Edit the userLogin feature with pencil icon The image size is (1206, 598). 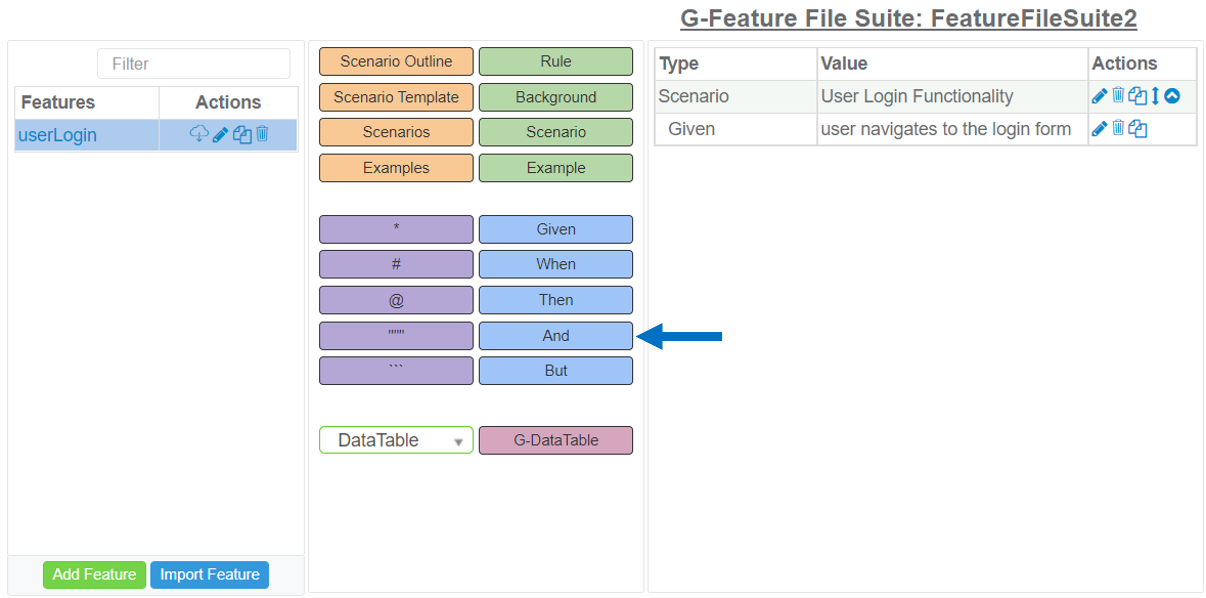point(221,134)
